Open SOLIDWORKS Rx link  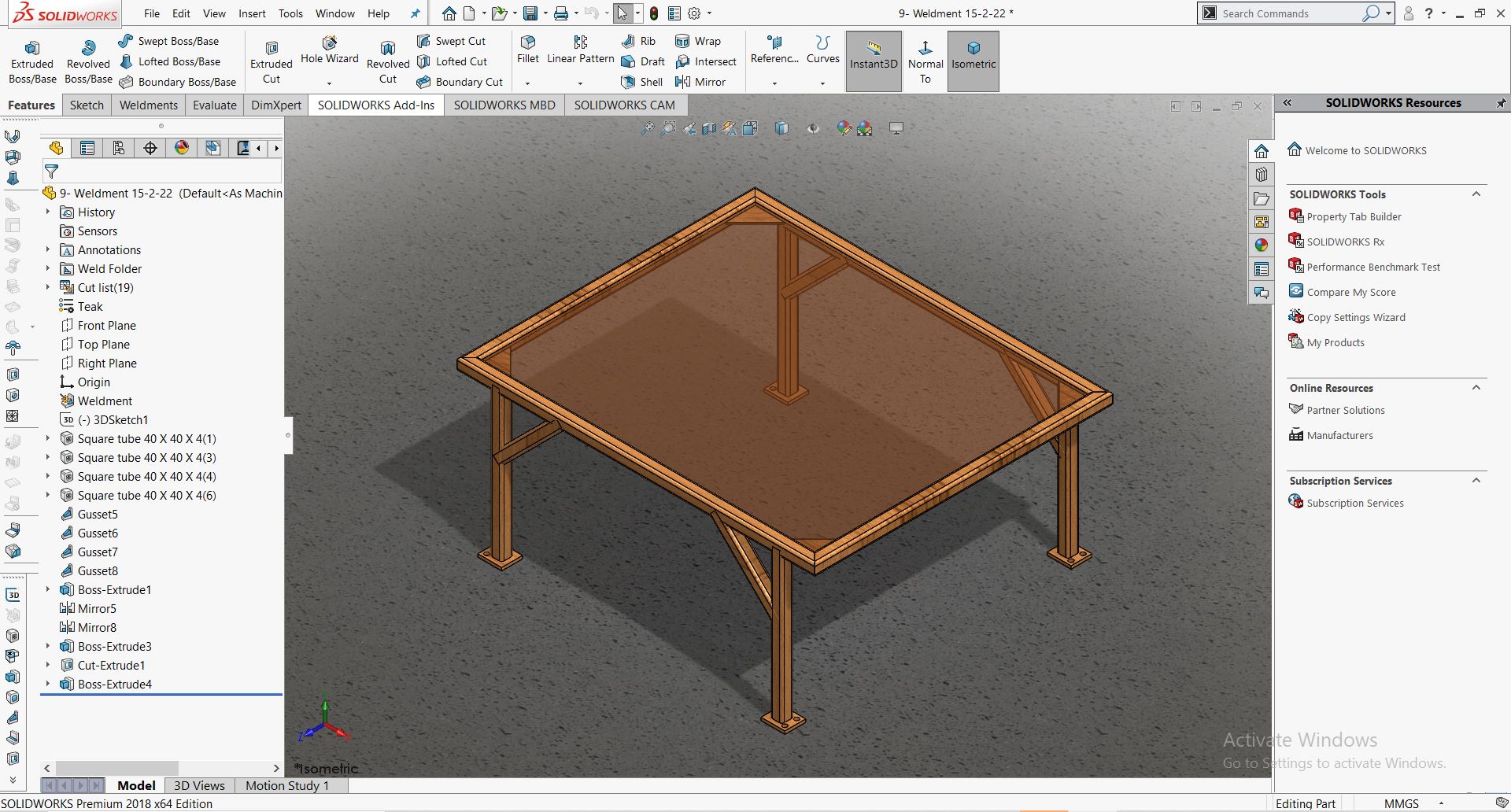pyautogui.click(x=1345, y=242)
